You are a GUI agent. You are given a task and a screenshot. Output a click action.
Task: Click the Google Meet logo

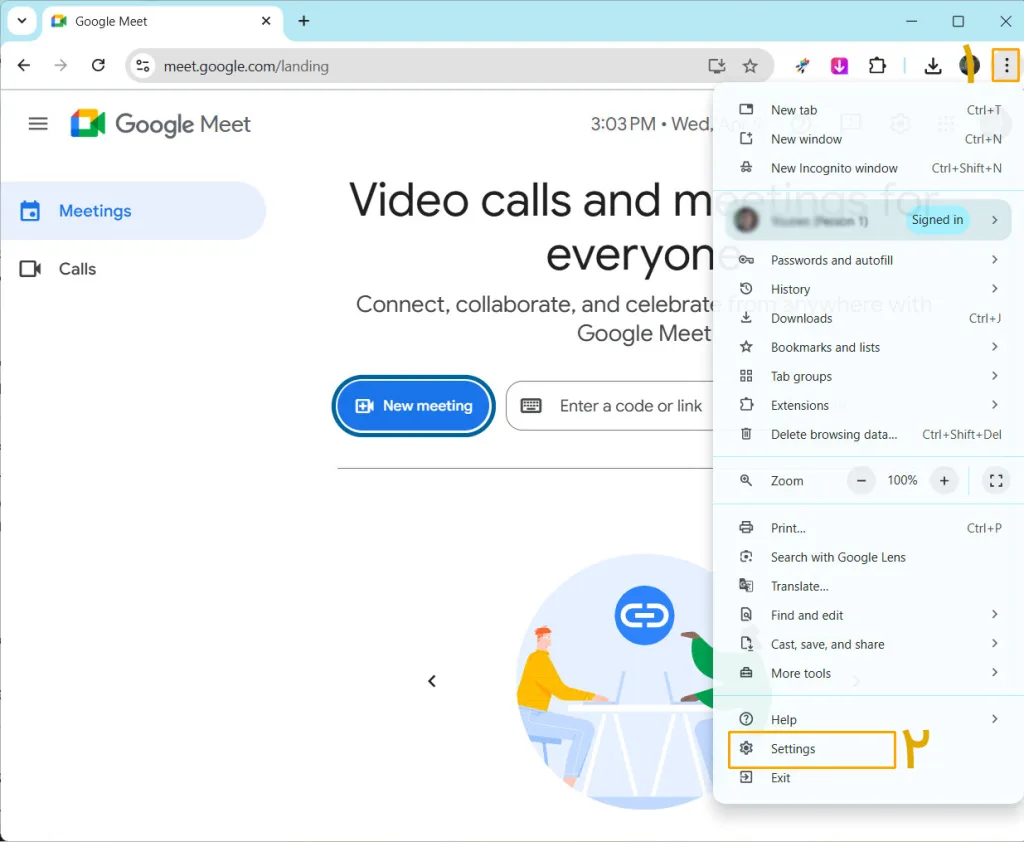click(x=161, y=123)
